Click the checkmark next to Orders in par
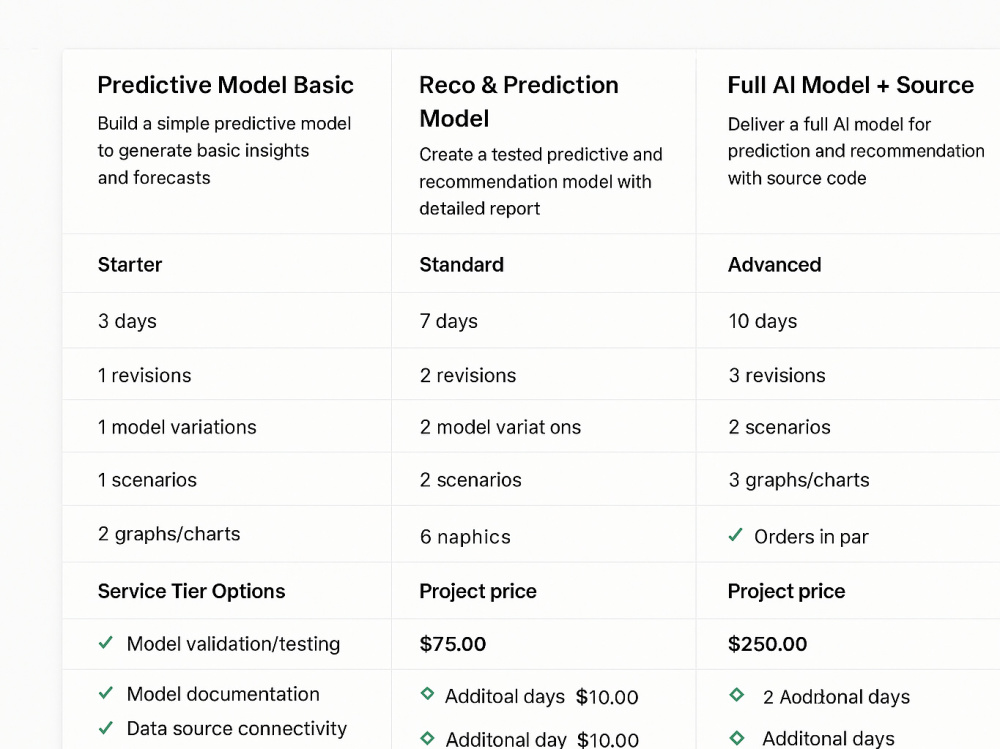 (735, 535)
